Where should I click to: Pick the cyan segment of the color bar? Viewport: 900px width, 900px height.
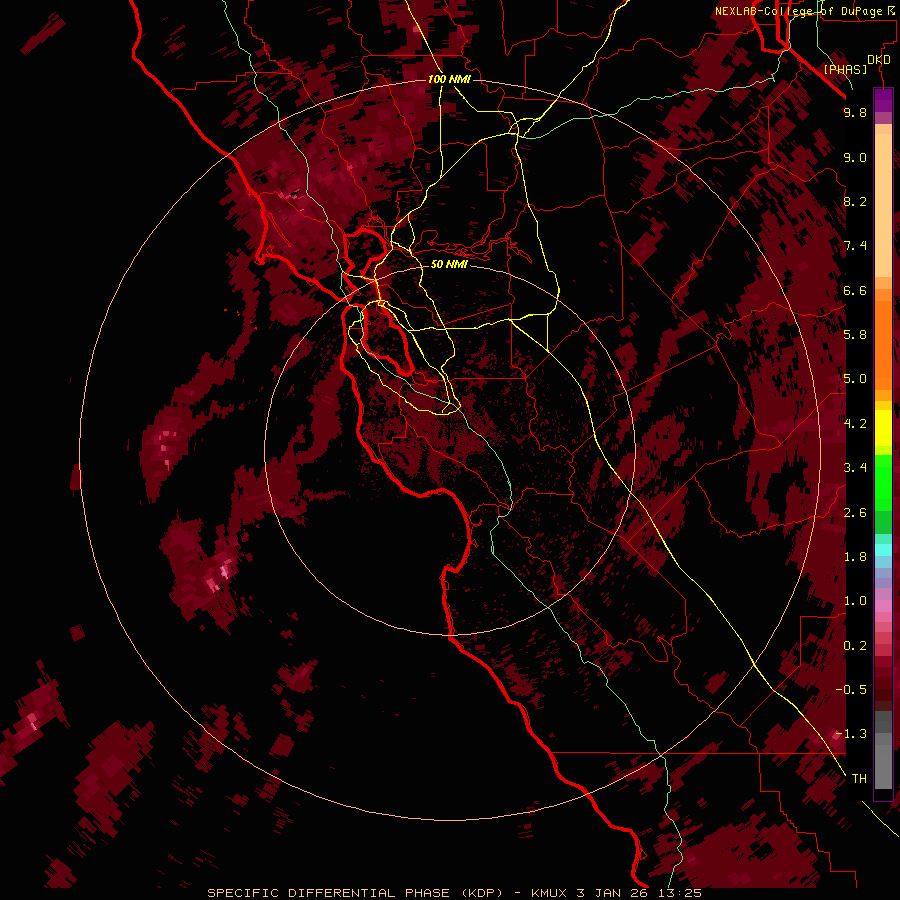coord(883,550)
